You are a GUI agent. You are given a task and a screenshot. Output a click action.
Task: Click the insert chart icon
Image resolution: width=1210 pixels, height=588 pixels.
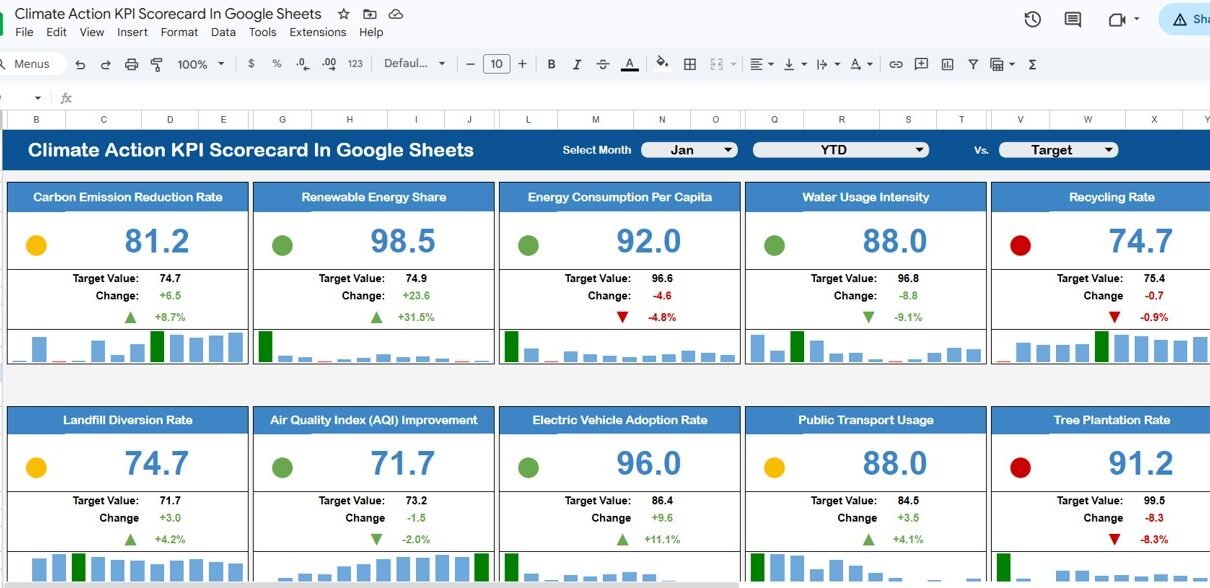(947, 64)
